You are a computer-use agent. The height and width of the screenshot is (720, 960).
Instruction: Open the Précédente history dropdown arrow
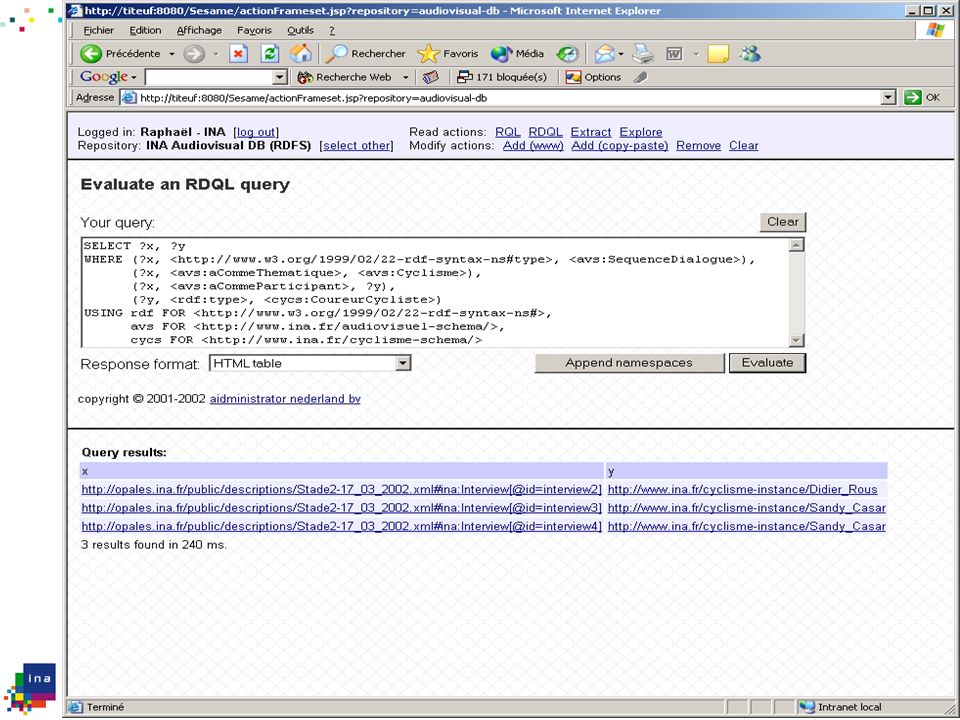point(171,54)
